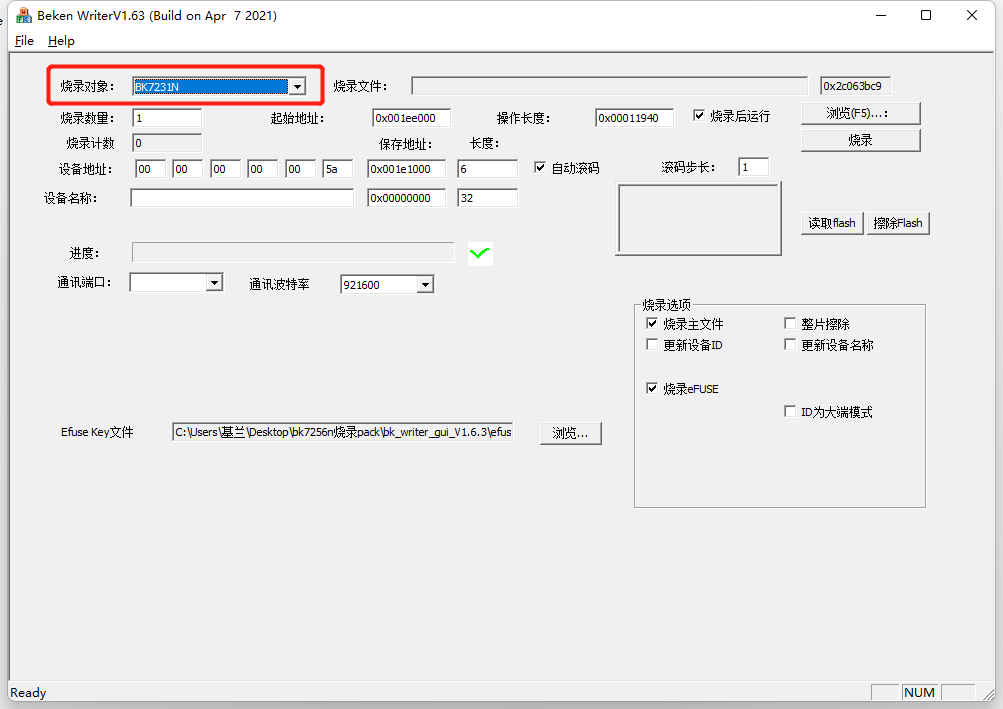
Task: Click the 长度 field showing 6
Action: [x=487, y=169]
